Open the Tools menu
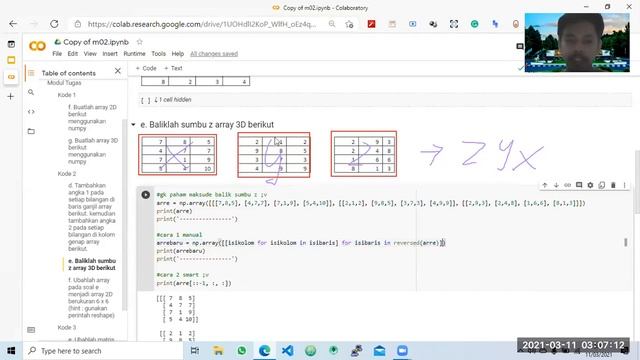Image resolution: width=640 pixels, height=360 pixels. 158,54
